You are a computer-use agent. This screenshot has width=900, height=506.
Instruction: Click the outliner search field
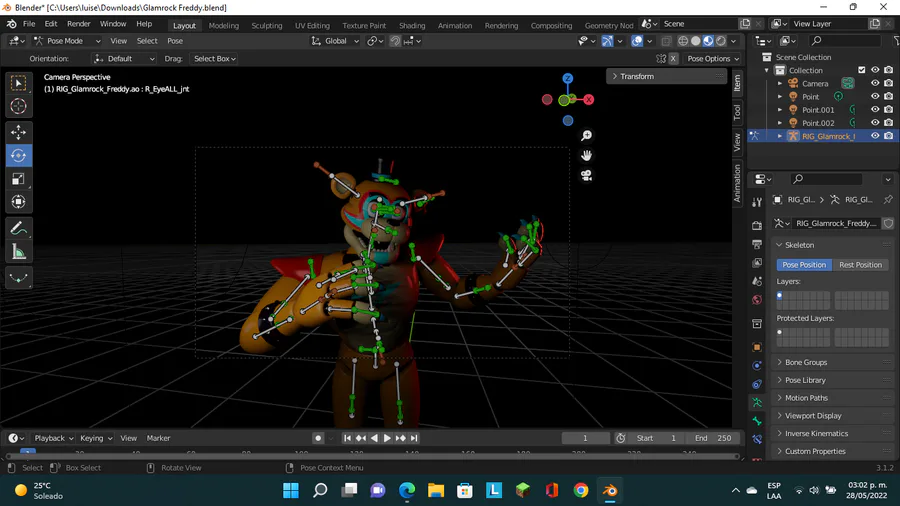coord(845,40)
